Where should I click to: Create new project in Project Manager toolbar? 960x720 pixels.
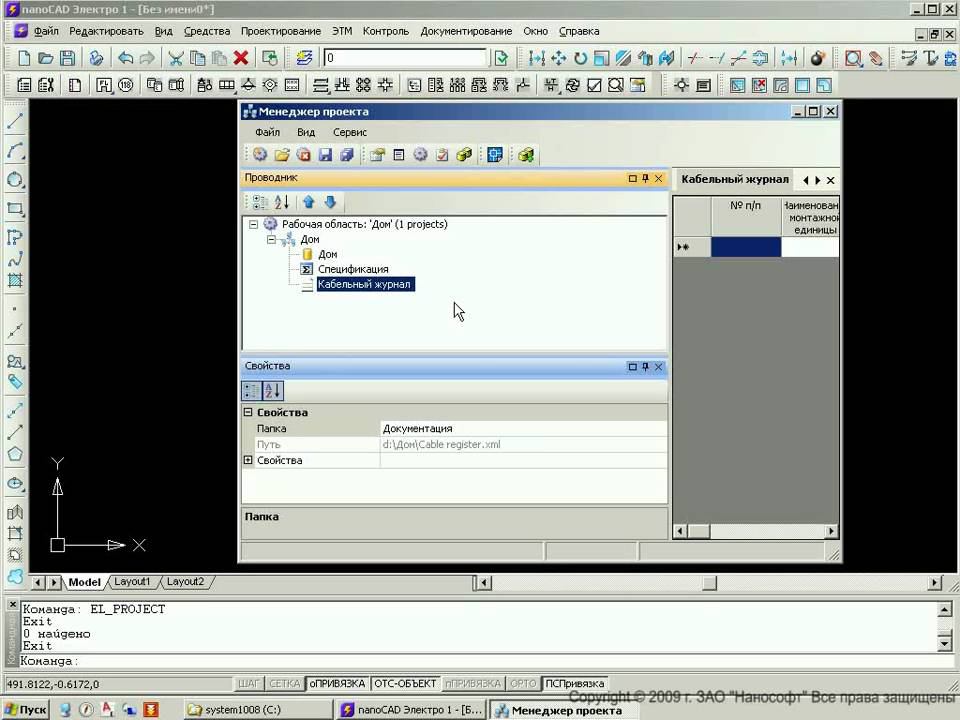pos(260,155)
